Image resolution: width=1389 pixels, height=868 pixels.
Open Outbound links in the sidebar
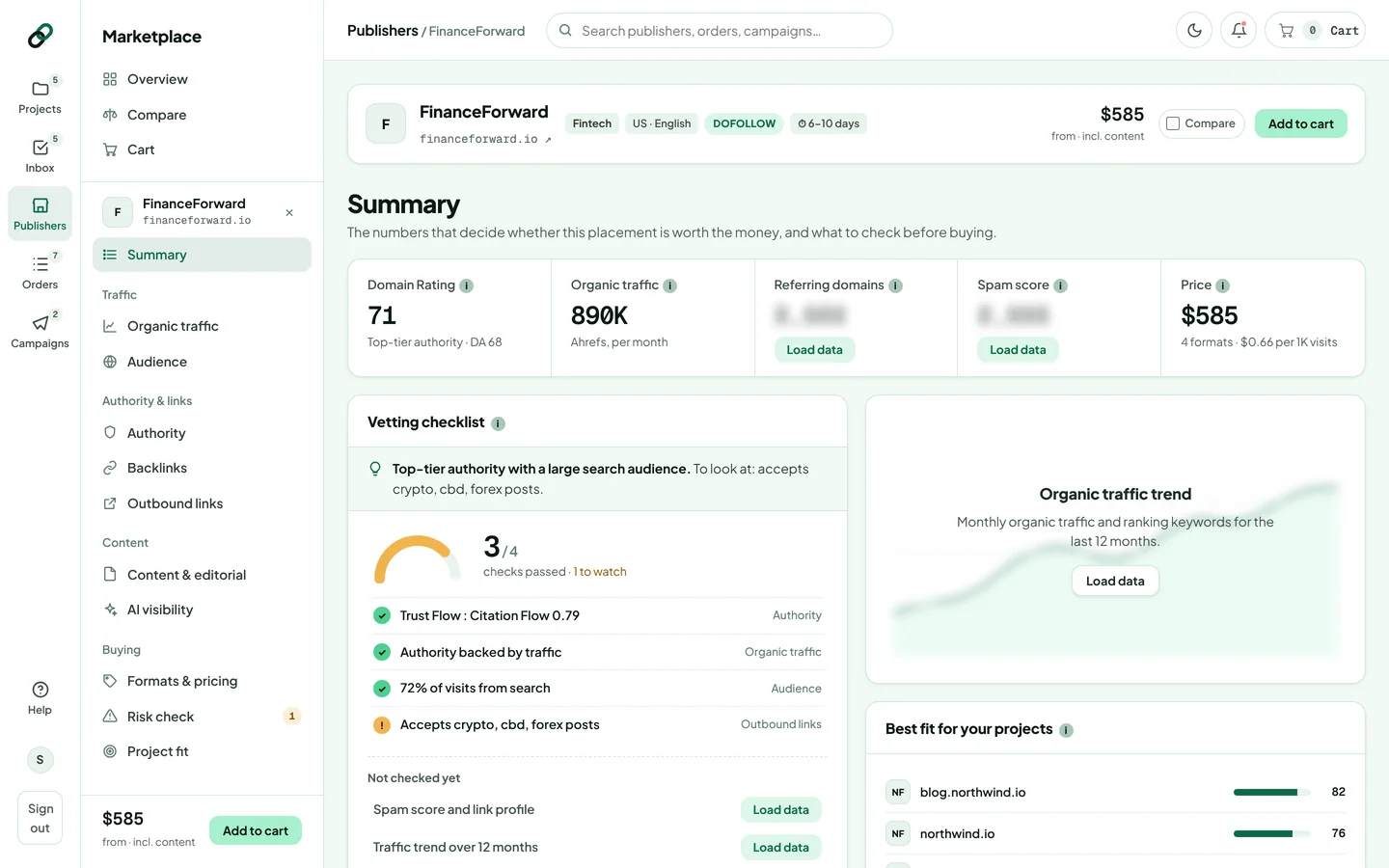202,503
